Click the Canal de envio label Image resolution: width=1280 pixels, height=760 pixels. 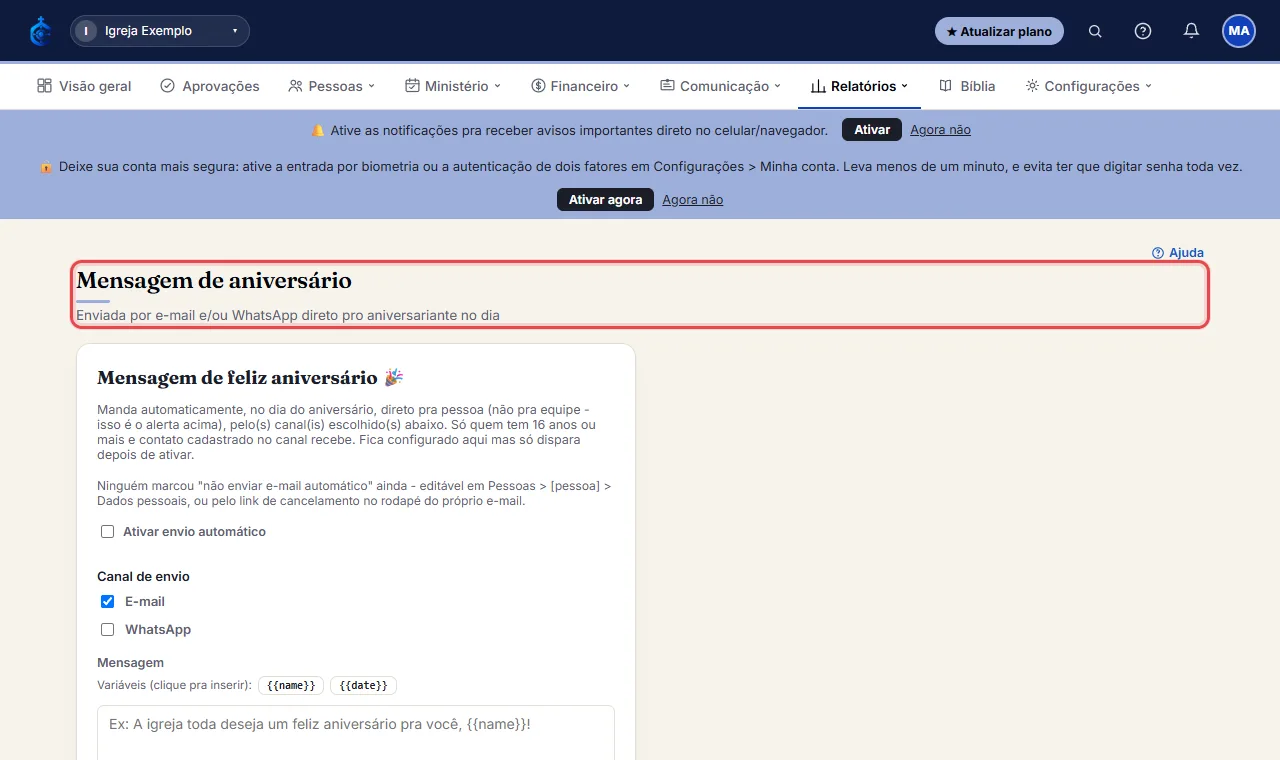tap(143, 576)
